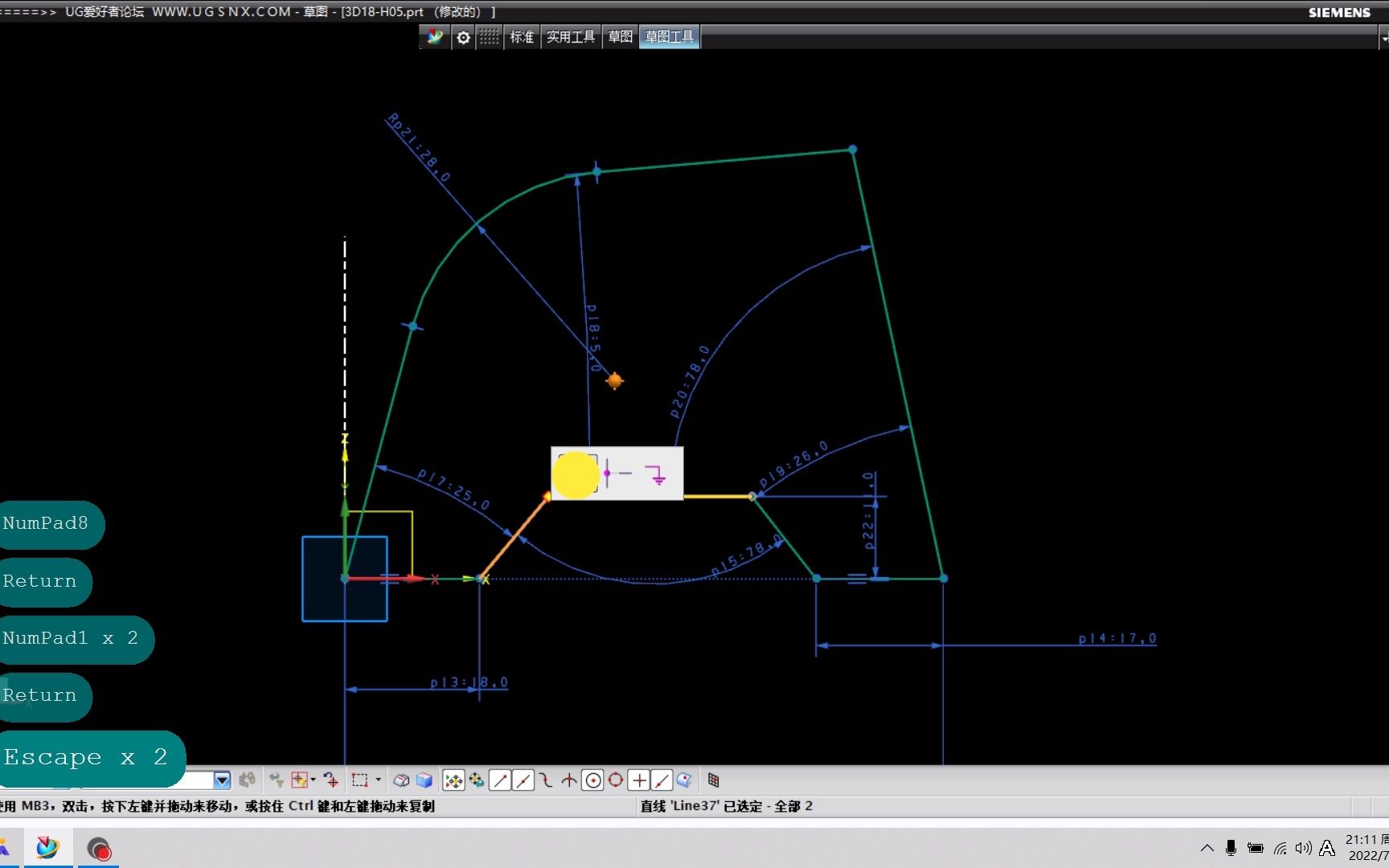Select dimension label p17:25.0
The height and width of the screenshot is (868, 1389).
click(x=453, y=489)
